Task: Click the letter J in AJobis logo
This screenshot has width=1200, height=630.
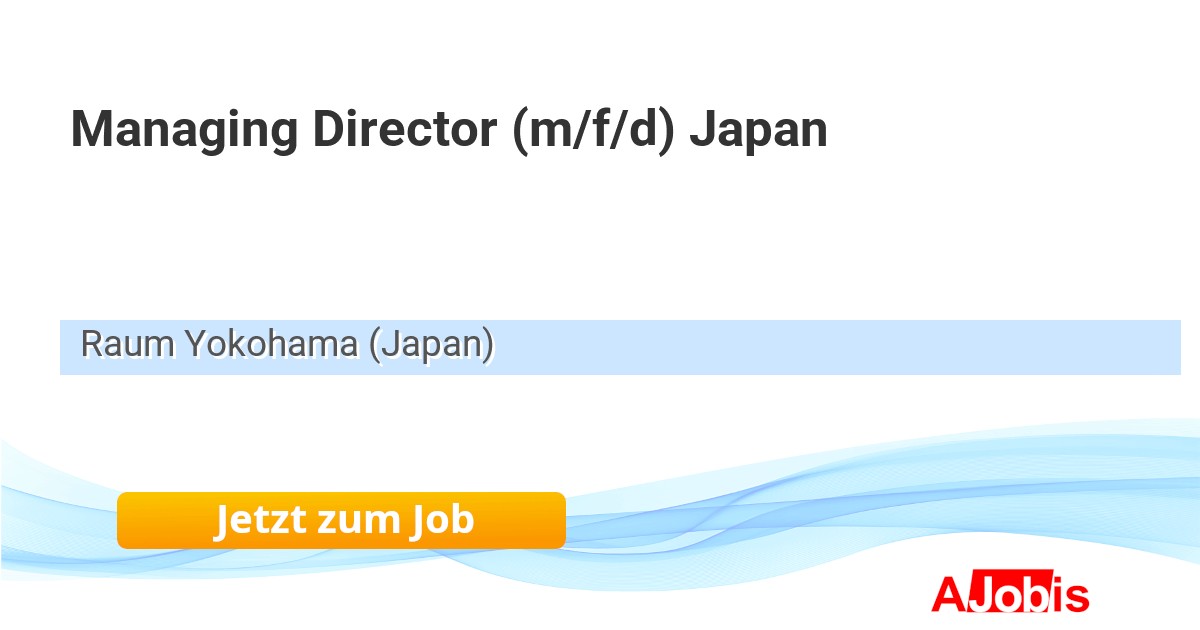Action: (980, 595)
